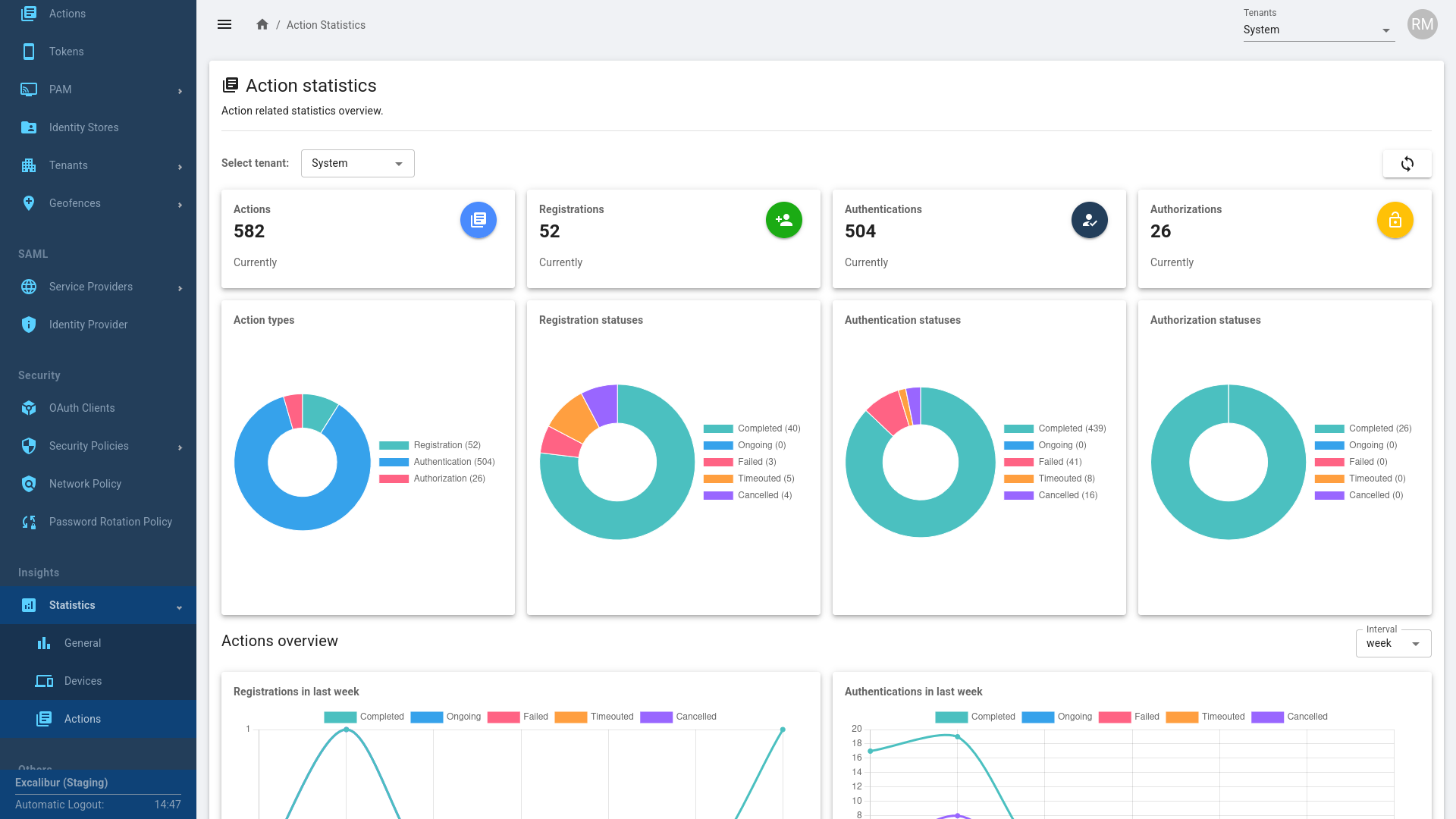Click the blue Actions card icon
Screen dimensions: 1456x819
tap(478, 220)
